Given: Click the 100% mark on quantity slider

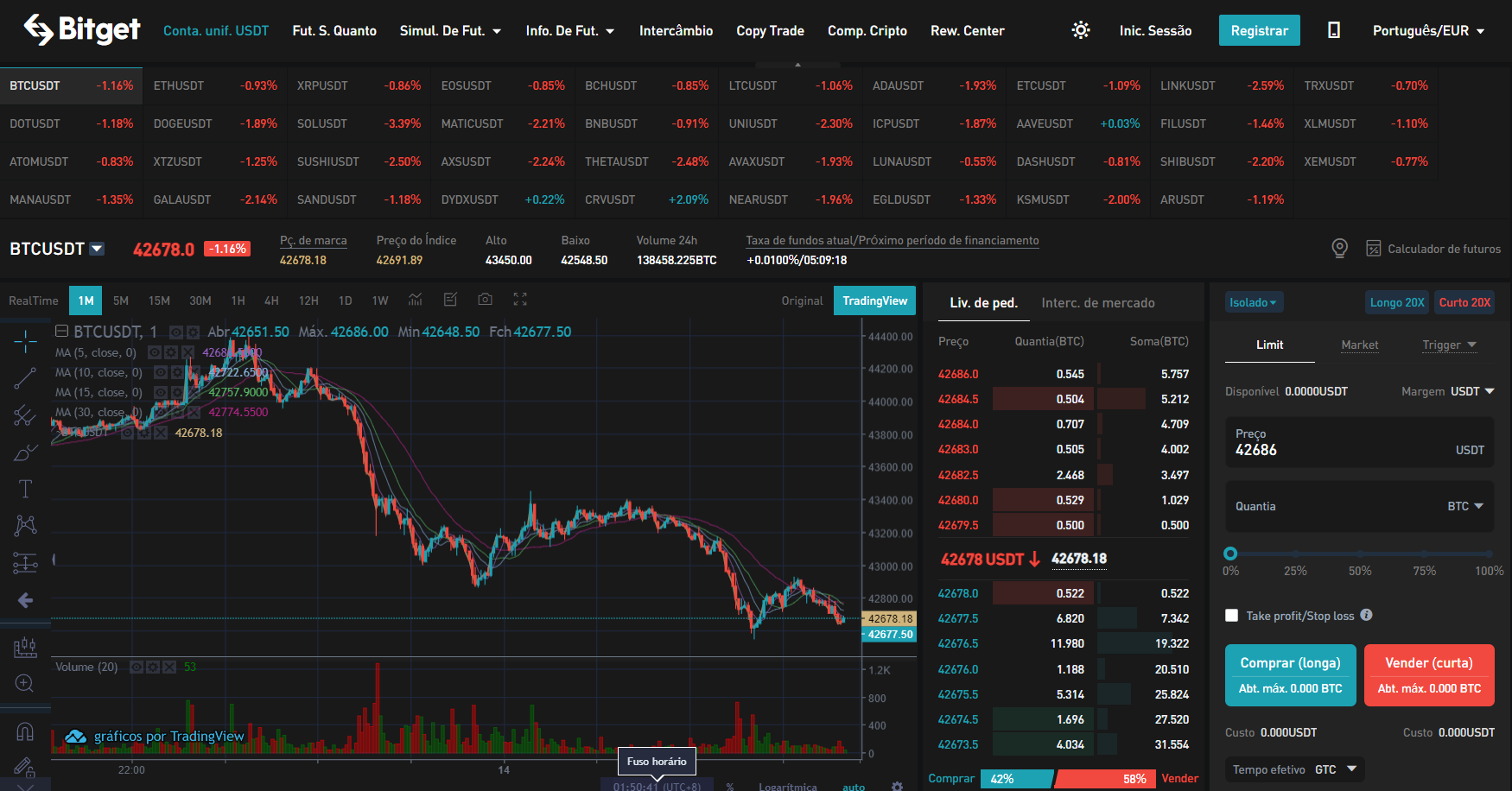Looking at the screenshot, I should (1489, 554).
